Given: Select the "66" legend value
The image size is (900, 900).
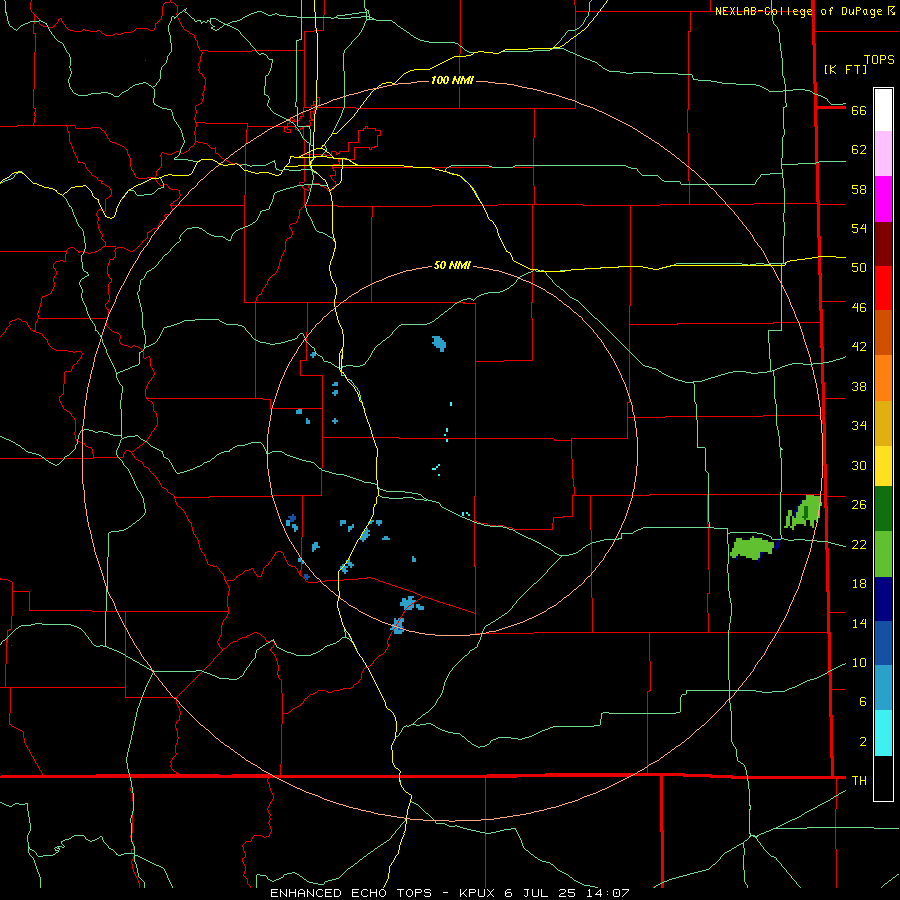Looking at the screenshot, I should coord(859,111).
